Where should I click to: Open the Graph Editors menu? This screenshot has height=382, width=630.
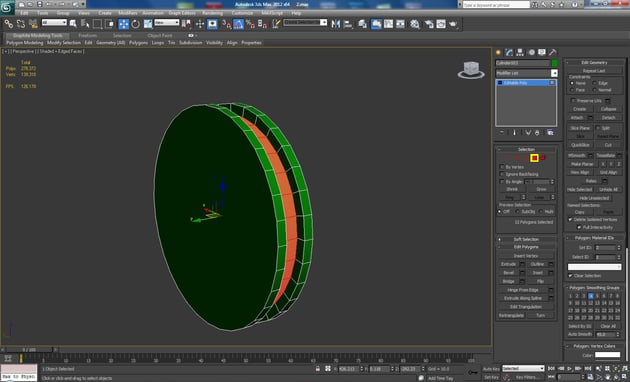182,13
